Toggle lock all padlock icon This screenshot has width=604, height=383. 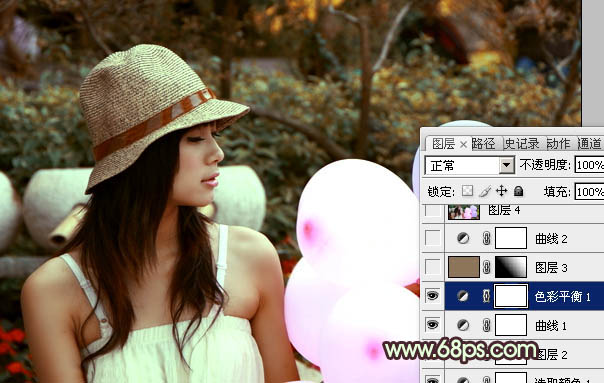[519, 191]
